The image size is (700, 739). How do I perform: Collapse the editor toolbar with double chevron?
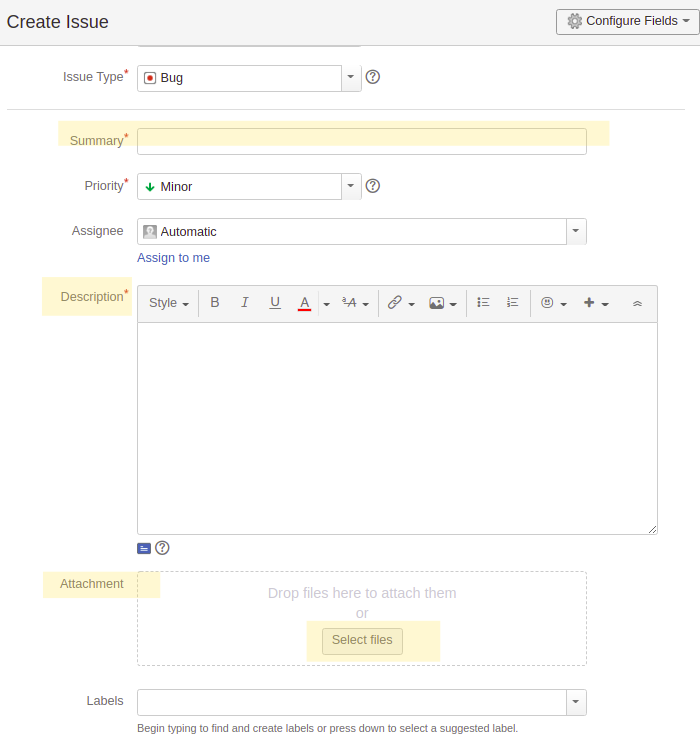(637, 303)
